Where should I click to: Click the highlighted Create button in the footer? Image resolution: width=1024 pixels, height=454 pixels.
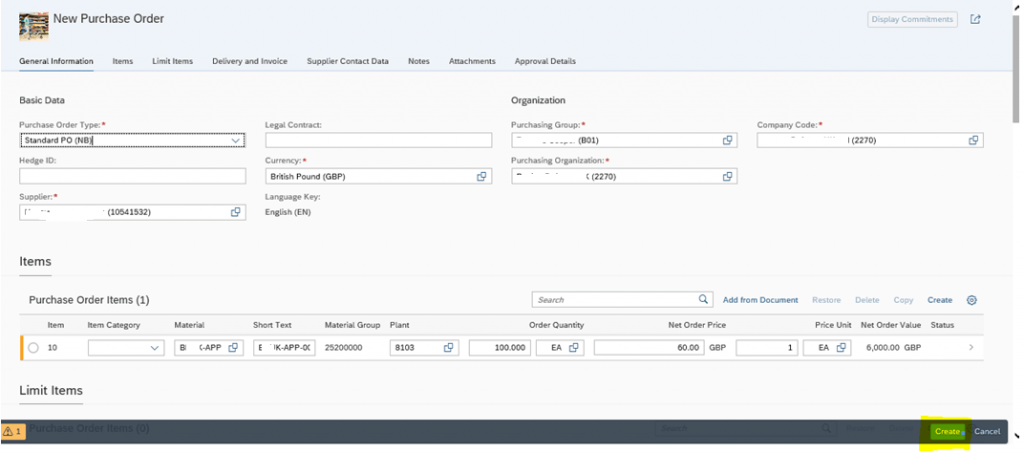(948, 431)
